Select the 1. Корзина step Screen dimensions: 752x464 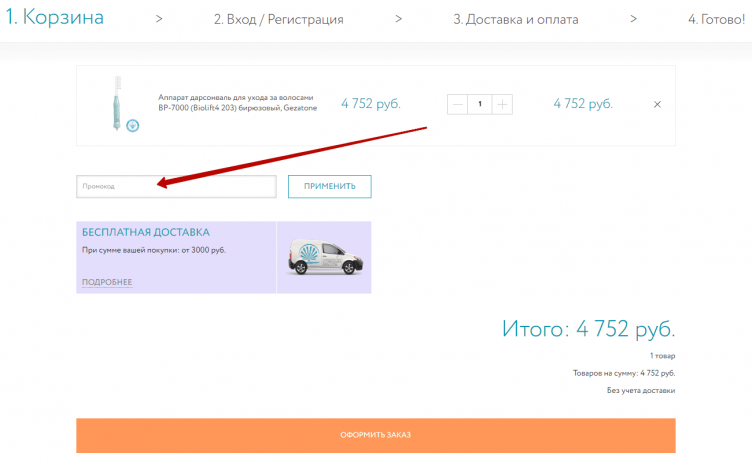[x=55, y=17]
